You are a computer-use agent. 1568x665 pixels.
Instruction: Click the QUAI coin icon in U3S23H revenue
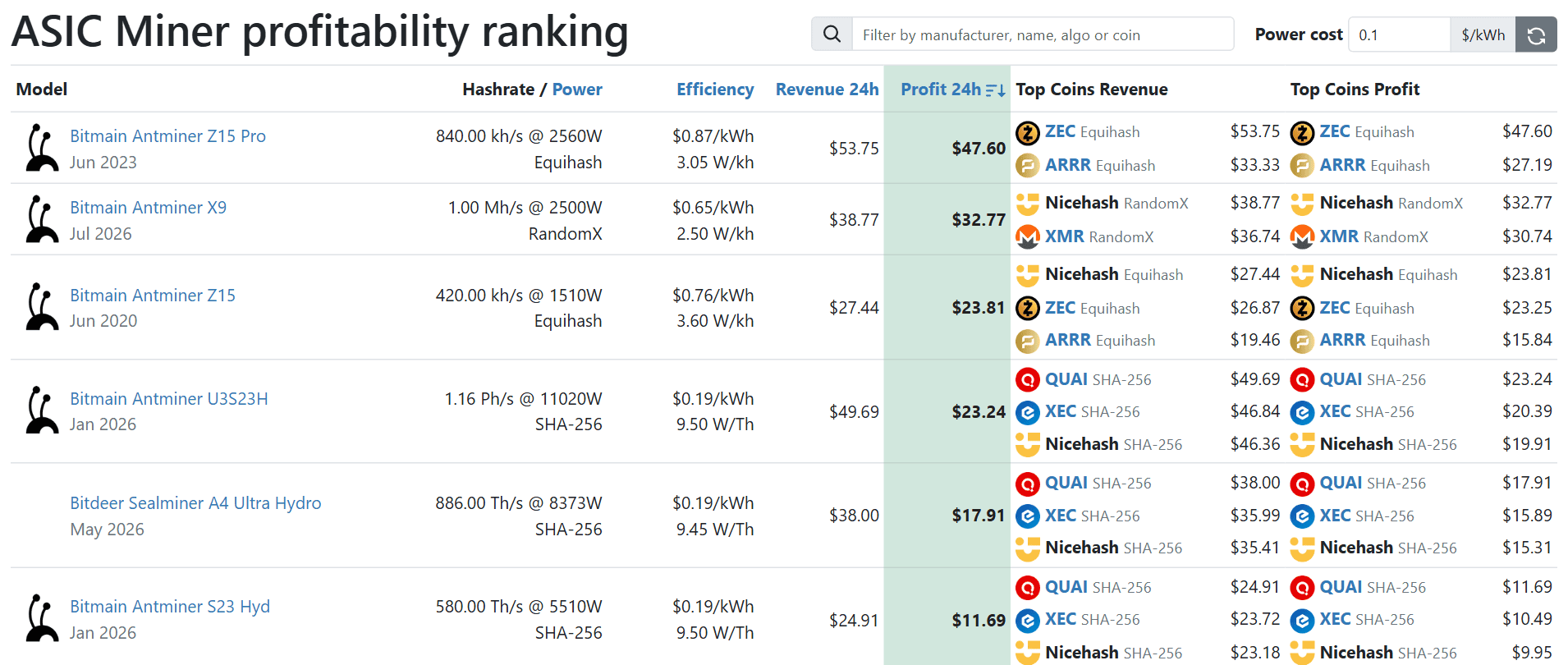pos(1028,379)
